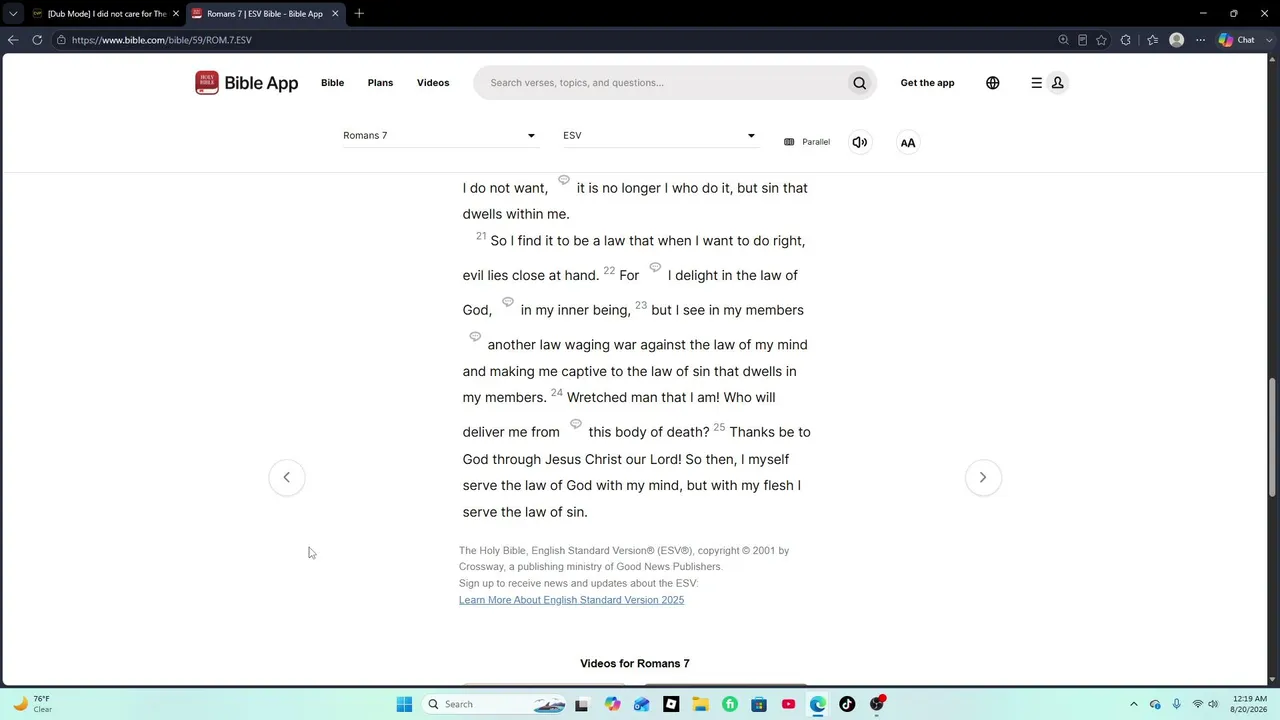This screenshot has width=1280, height=720.
Task: Click the Bible App logo
Action: [246, 83]
